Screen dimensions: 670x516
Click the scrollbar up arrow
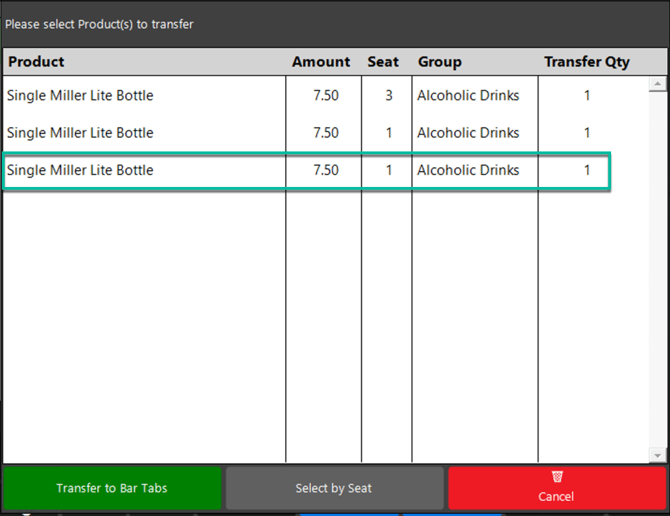(657, 84)
